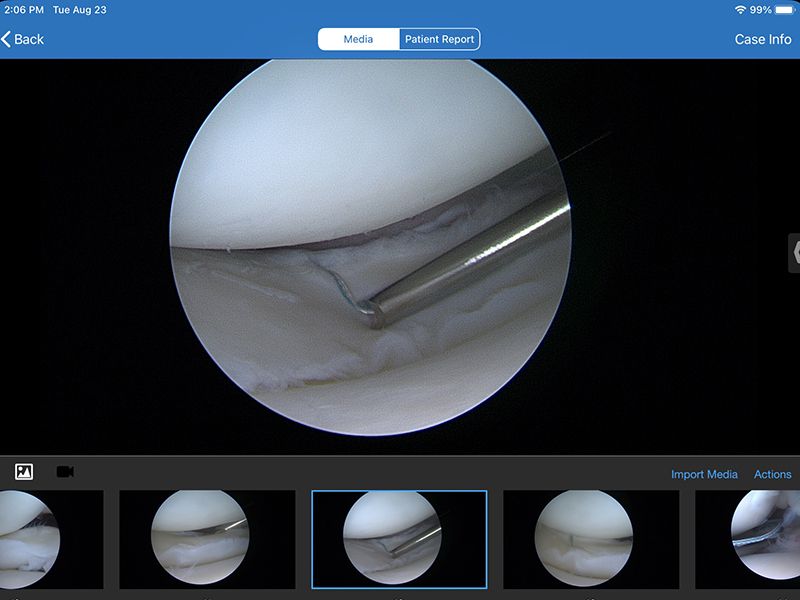
Task: Tap the 2:06 PM clock in status bar
Action: click(x=23, y=10)
